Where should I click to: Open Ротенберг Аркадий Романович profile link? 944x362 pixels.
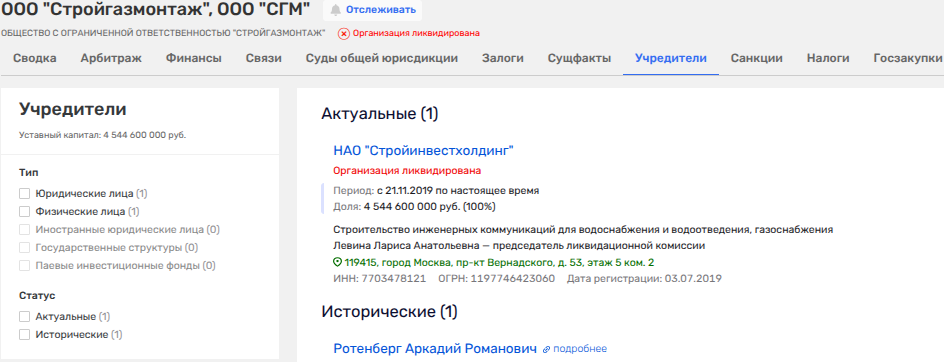click(435, 349)
